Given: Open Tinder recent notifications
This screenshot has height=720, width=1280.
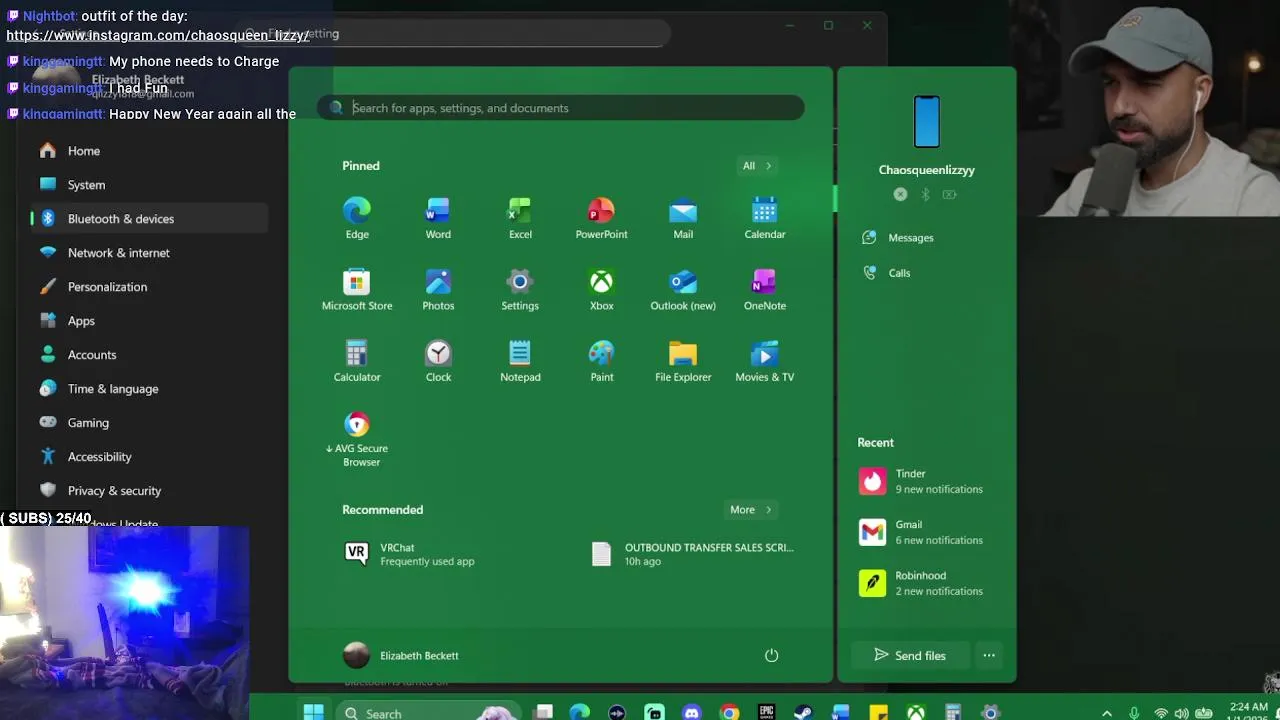Looking at the screenshot, I should tap(921, 481).
